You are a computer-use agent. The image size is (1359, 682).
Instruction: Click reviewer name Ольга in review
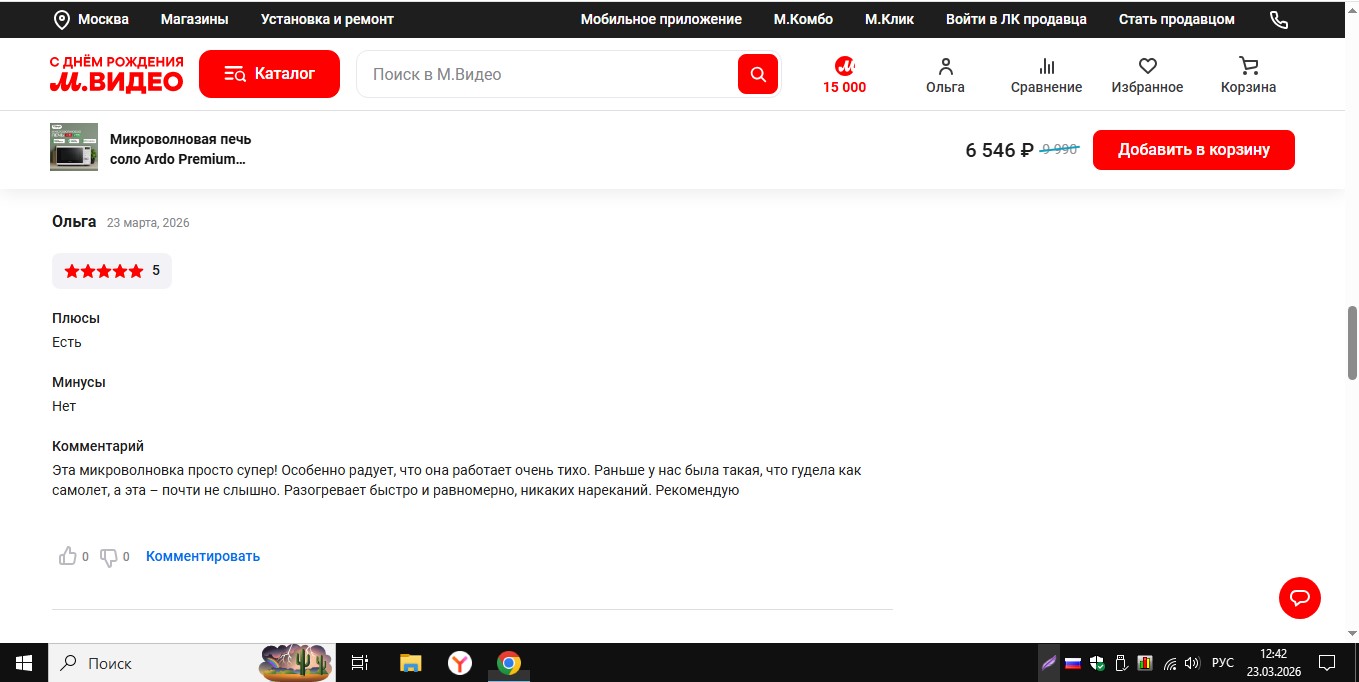tap(74, 222)
